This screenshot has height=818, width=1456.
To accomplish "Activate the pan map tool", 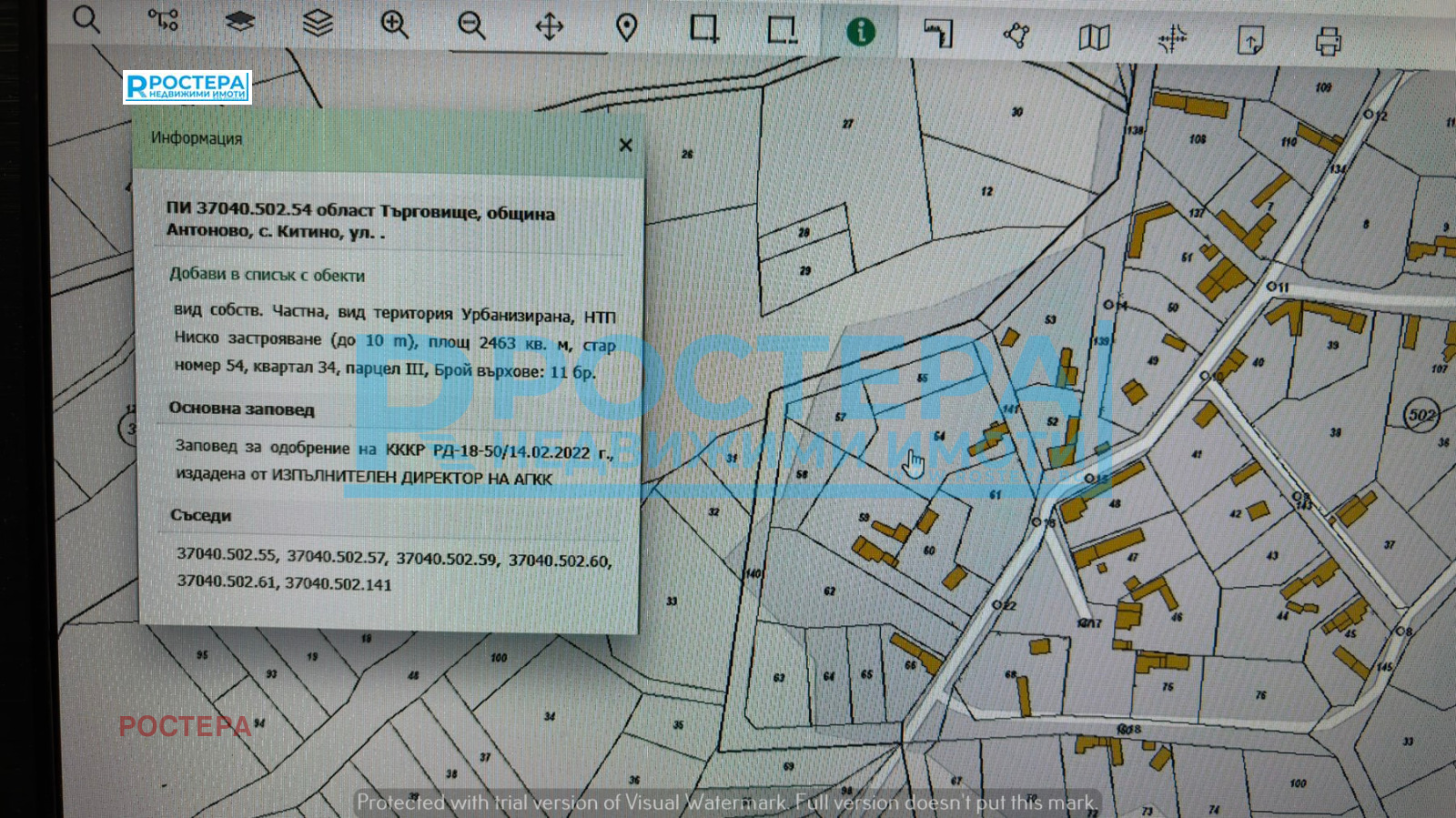I will [x=550, y=26].
